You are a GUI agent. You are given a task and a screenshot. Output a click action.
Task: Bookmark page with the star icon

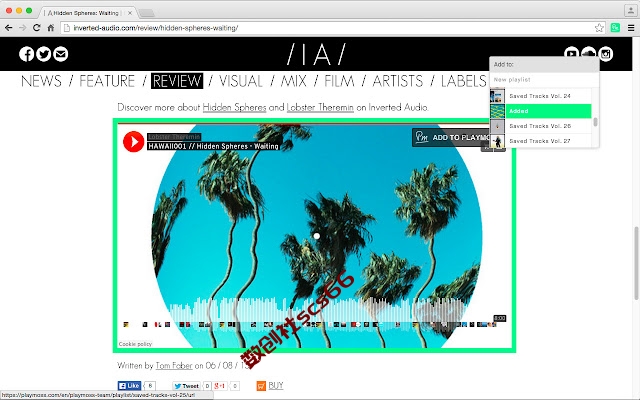599,28
